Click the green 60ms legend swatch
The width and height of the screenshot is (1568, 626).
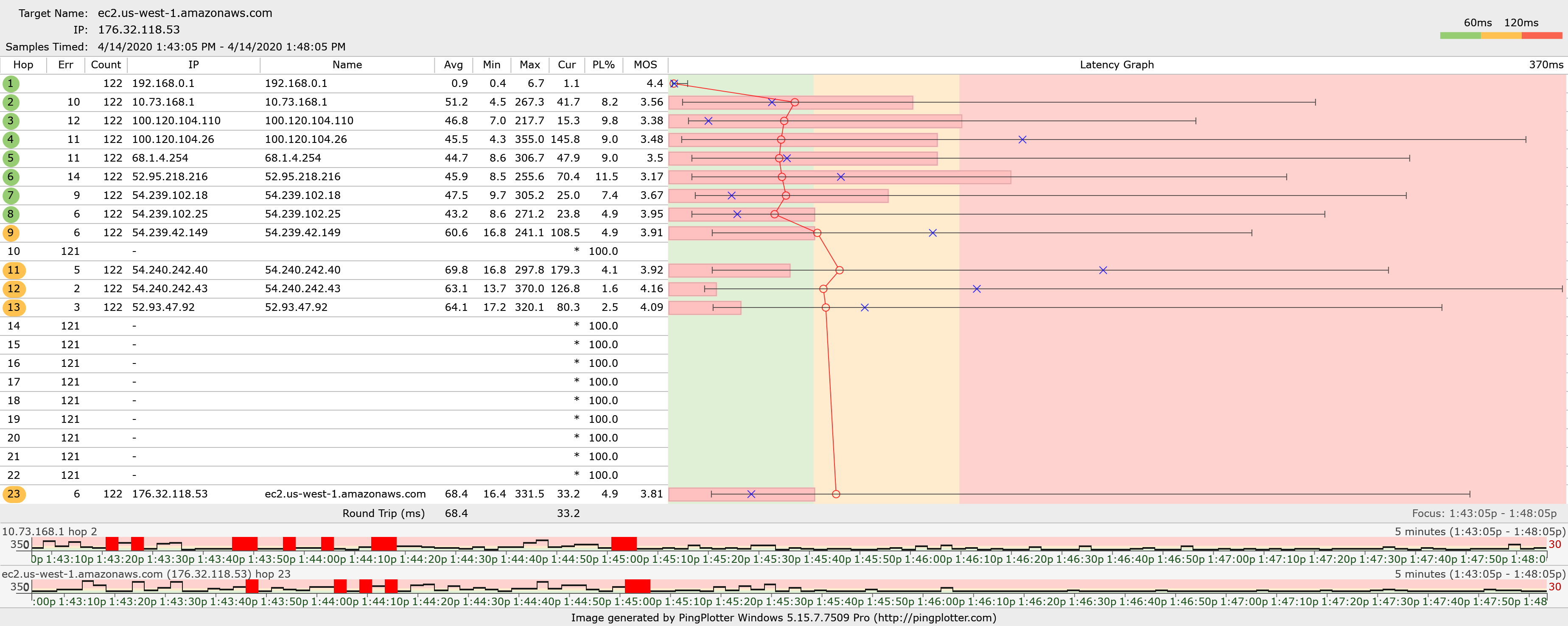click(x=1460, y=36)
